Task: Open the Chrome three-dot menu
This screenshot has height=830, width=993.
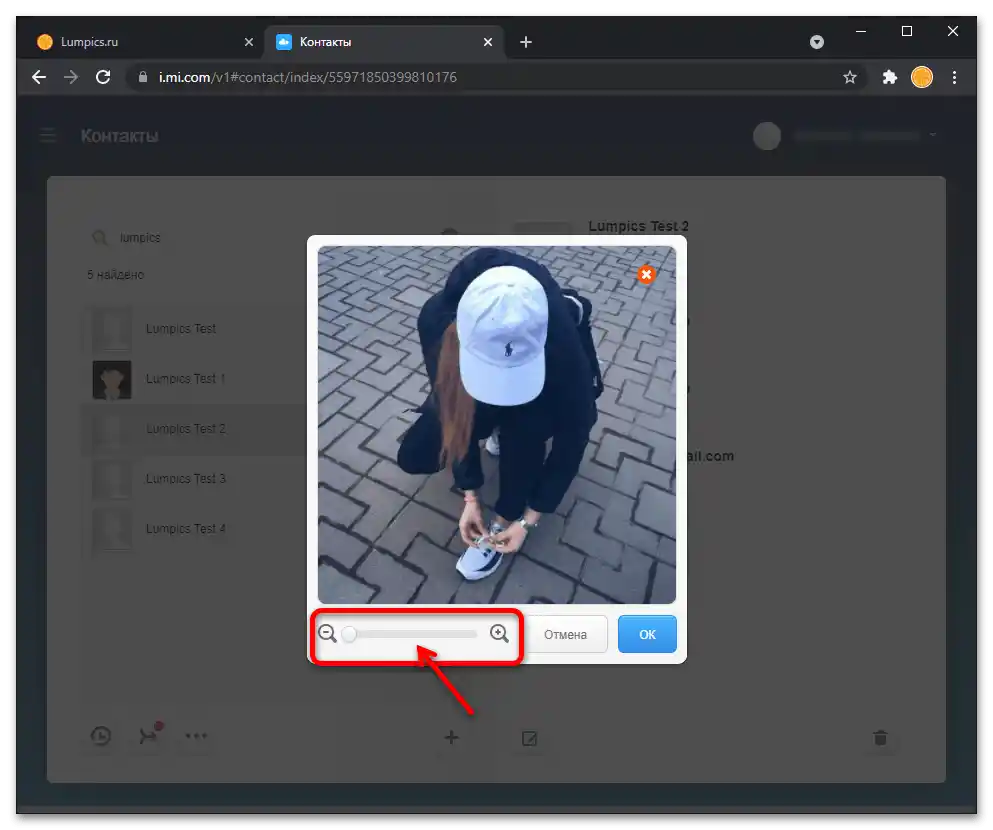Action: pos(954,77)
